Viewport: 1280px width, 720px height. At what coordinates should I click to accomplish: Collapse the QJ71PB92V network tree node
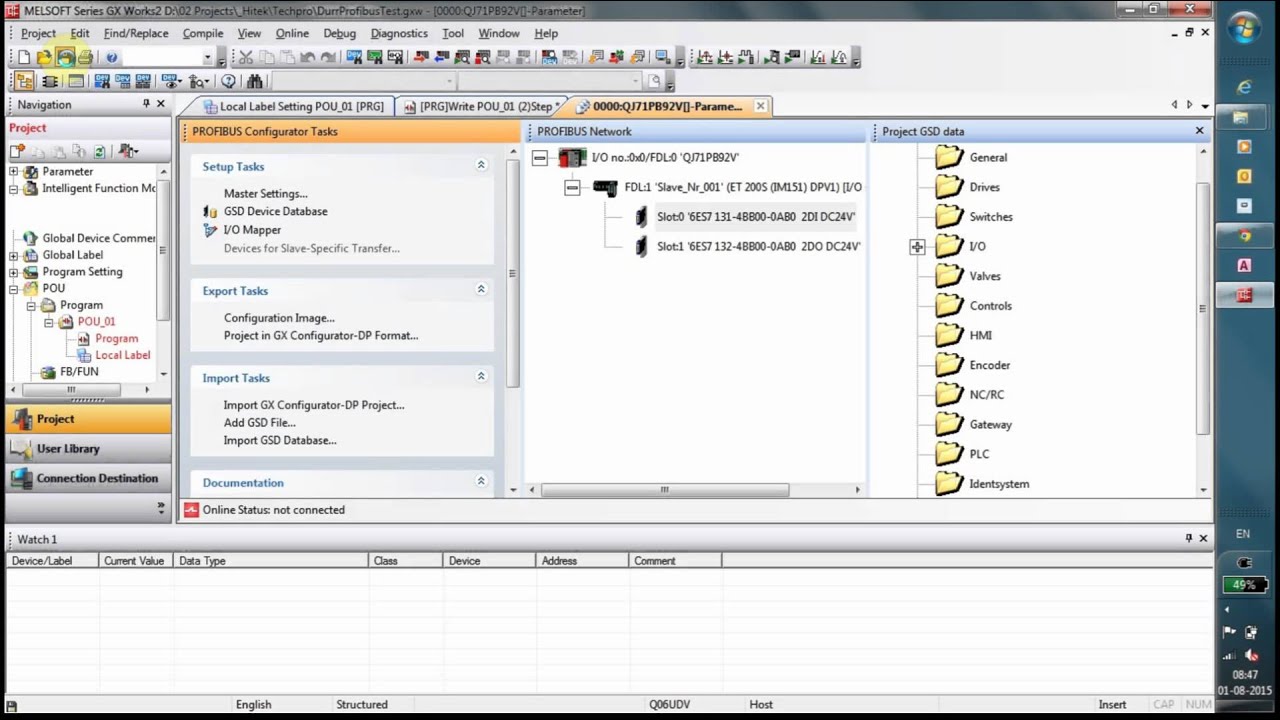540,158
